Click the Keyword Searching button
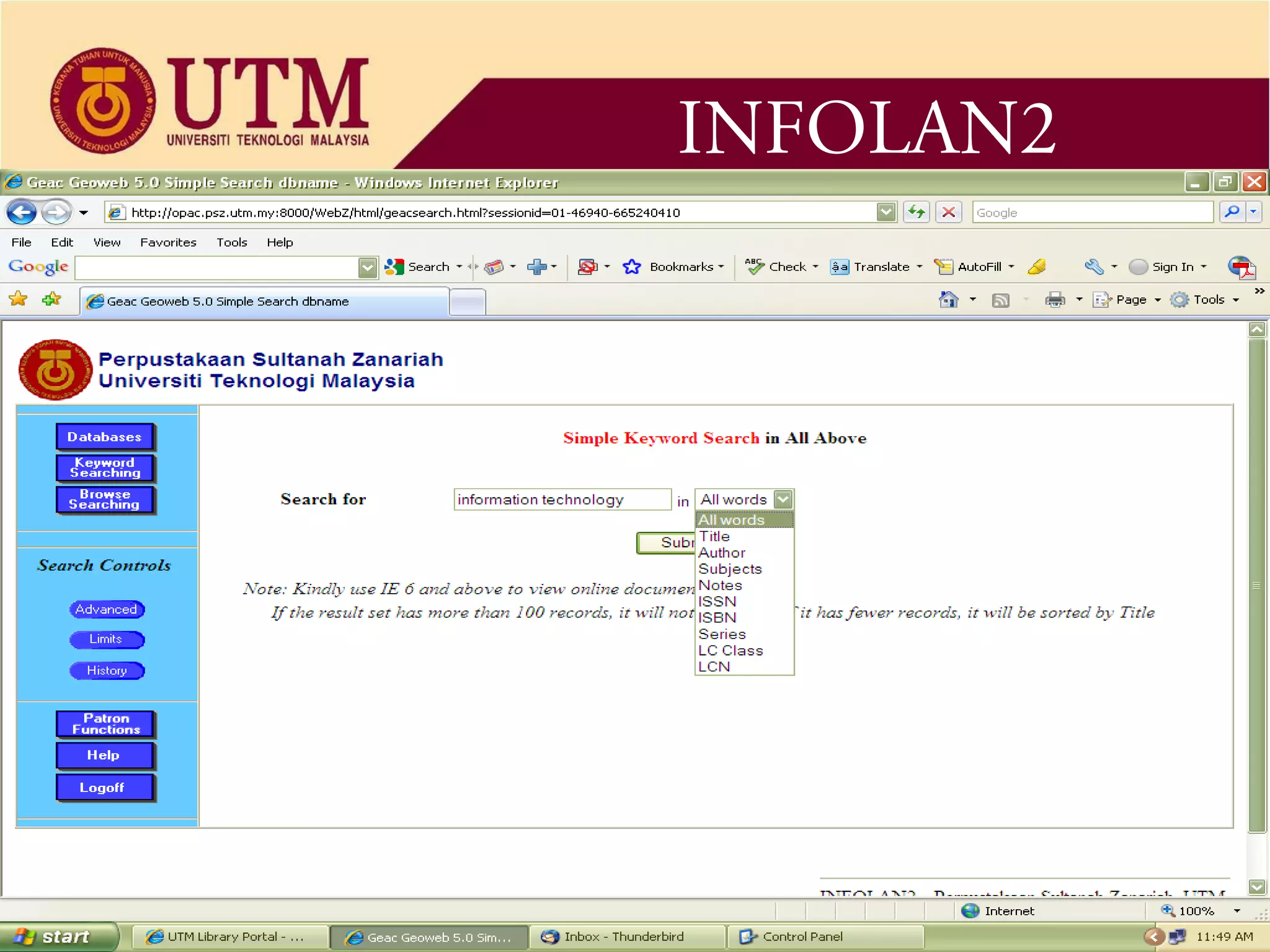Image resolution: width=1270 pixels, height=952 pixels. [x=105, y=468]
